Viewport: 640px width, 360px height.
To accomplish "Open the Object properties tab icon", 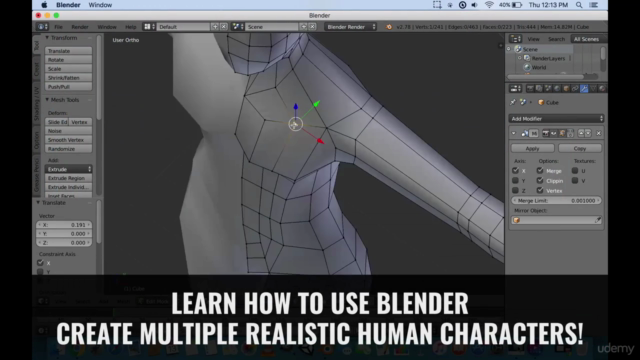I will (566, 89).
